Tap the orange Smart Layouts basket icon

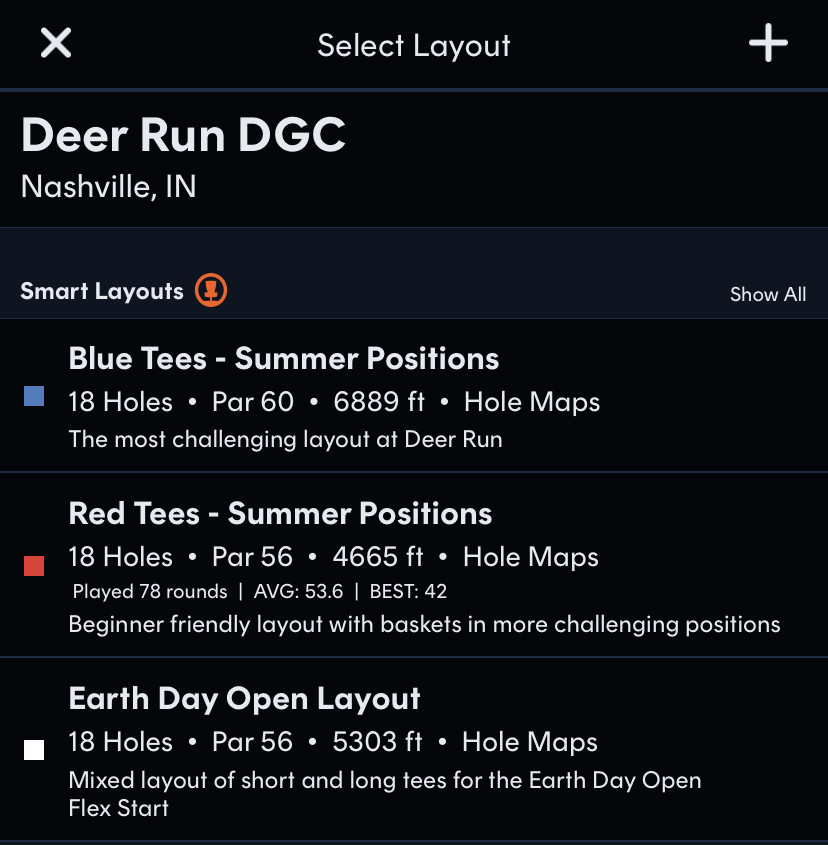211,291
